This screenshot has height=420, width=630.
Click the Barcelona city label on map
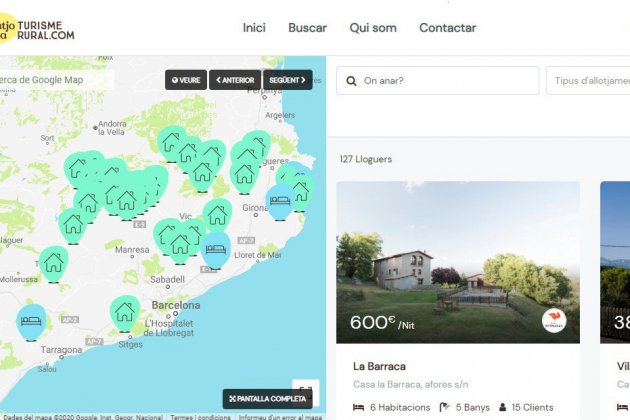pos(176,305)
